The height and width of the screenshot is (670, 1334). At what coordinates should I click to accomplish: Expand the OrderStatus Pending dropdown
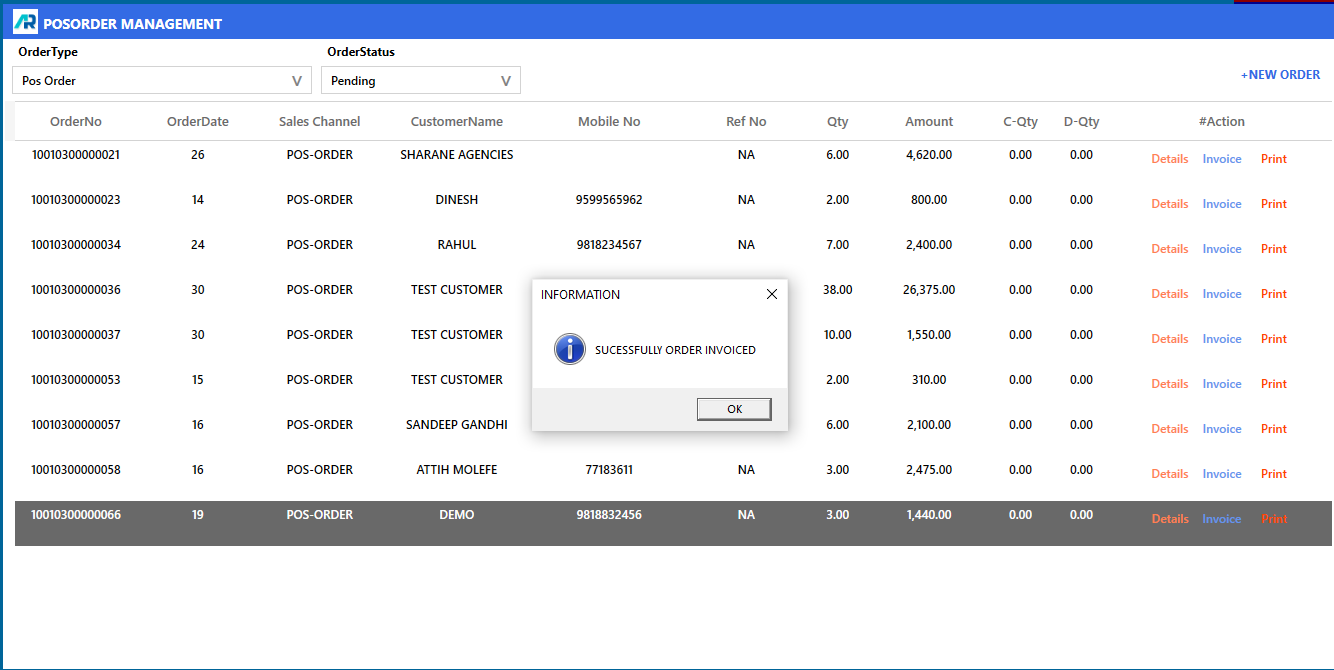[x=421, y=81]
